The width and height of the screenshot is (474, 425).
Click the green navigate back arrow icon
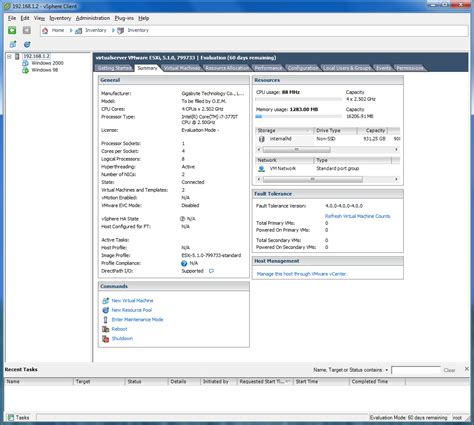click(12, 30)
